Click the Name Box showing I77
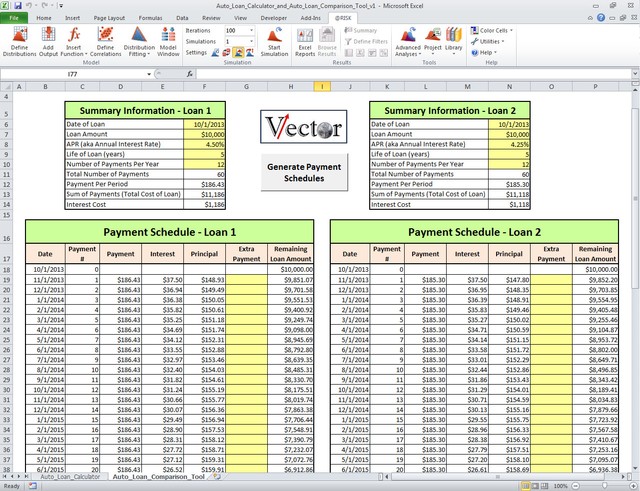The height and width of the screenshot is (491, 640). tap(73, 74)
